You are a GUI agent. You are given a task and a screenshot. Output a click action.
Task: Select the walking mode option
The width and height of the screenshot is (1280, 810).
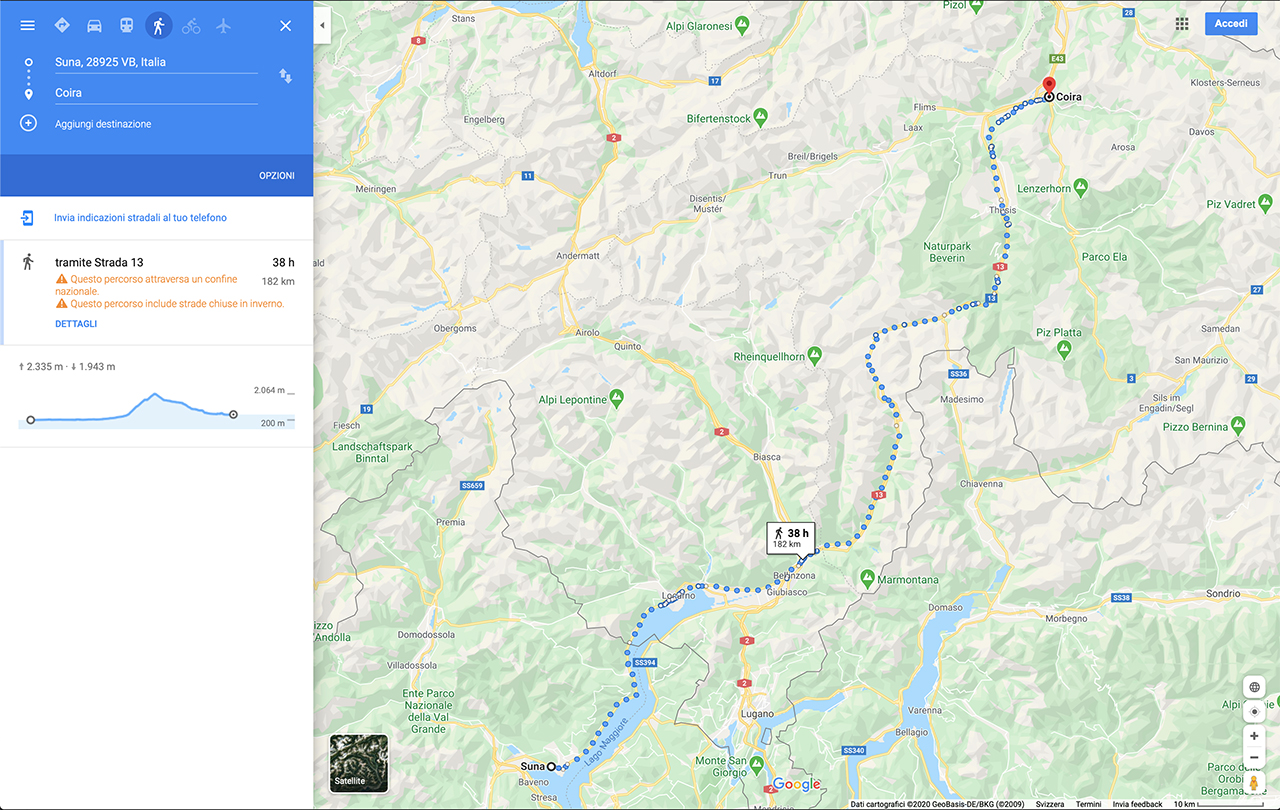158,25
